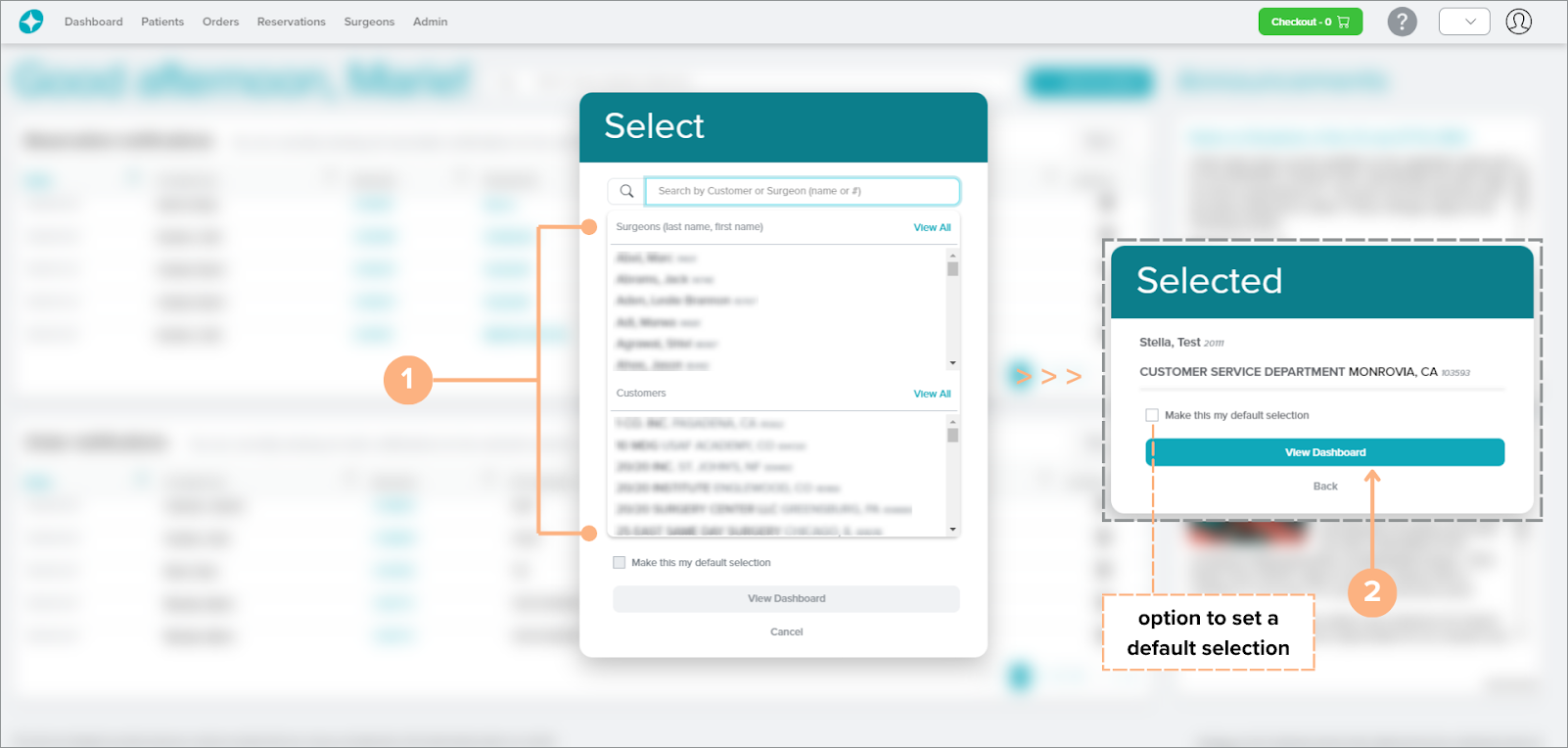The image size is (1568, 748).
Task: Click View All for Customers
Action: tap(932, 394)
